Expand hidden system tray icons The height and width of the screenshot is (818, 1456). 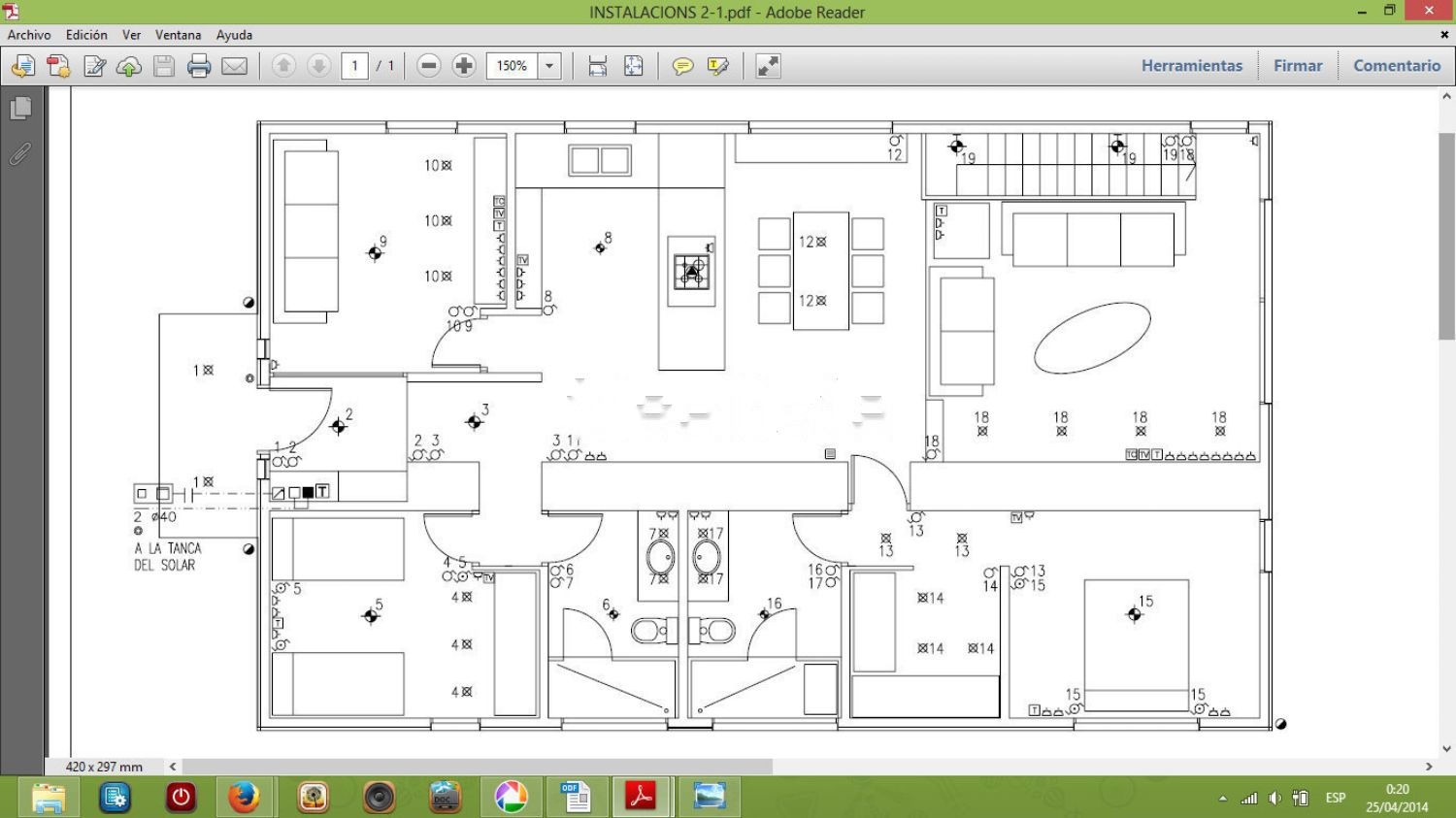coord(1222,799)
